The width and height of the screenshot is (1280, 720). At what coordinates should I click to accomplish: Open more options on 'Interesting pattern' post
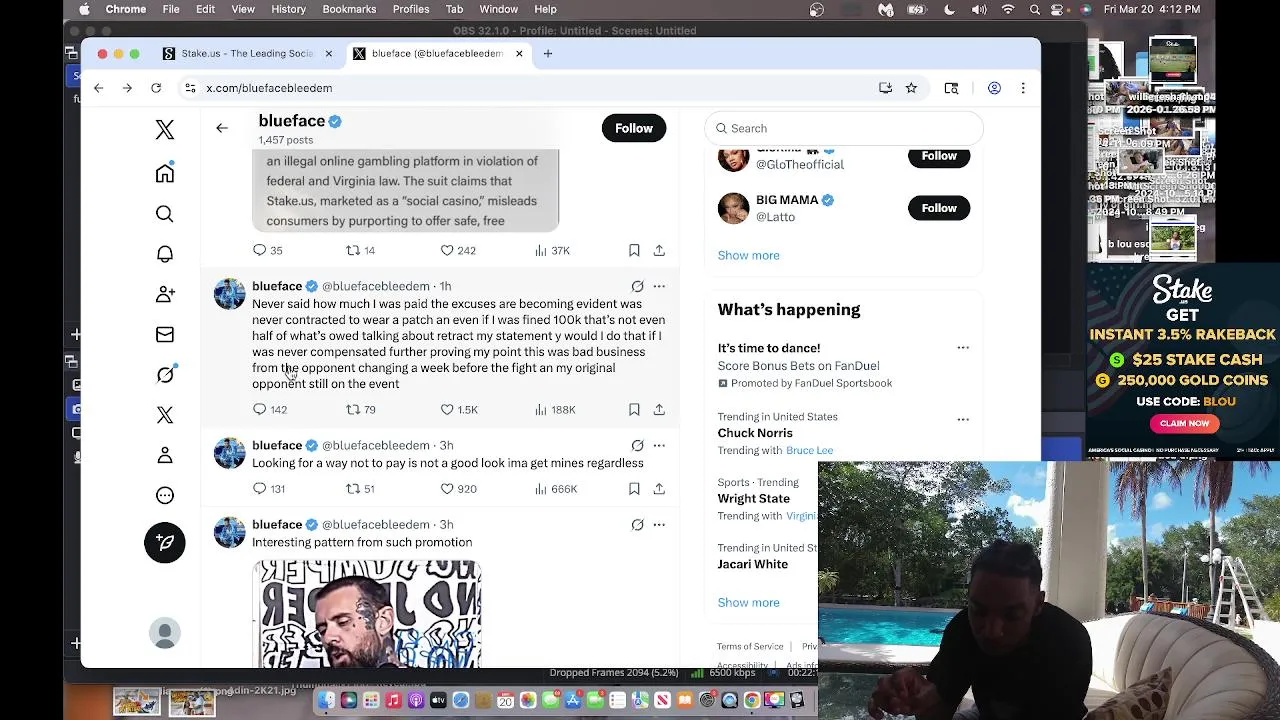[x=659, y=524]
